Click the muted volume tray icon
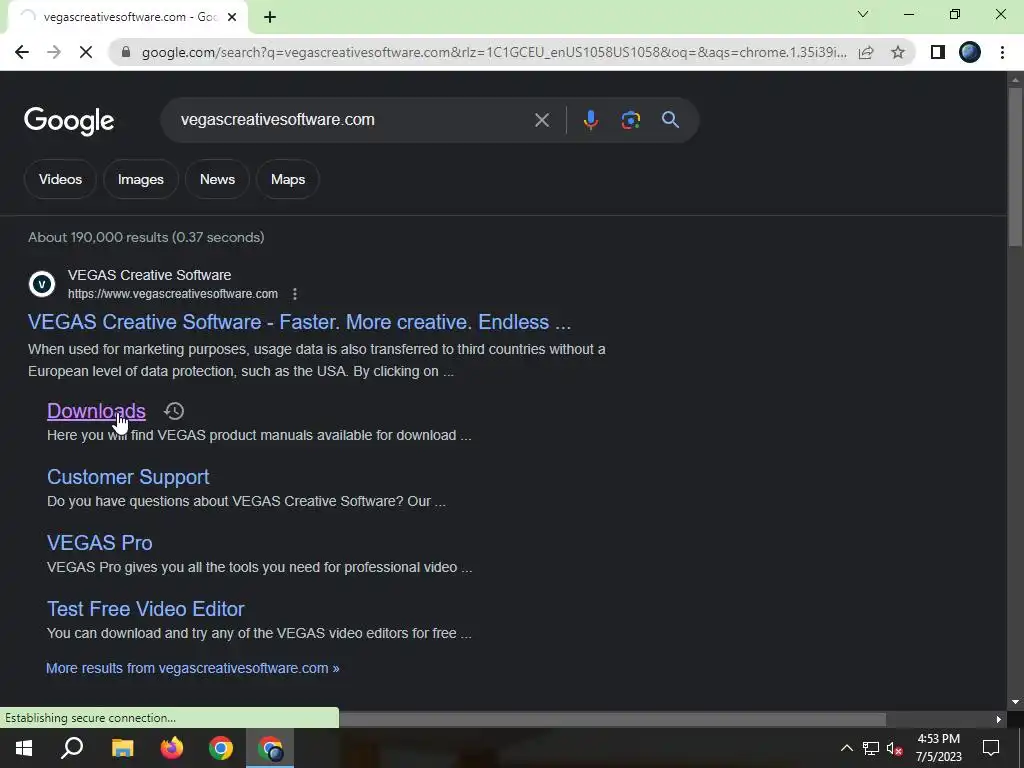The image size is (1024, 768). pos(895,748)
